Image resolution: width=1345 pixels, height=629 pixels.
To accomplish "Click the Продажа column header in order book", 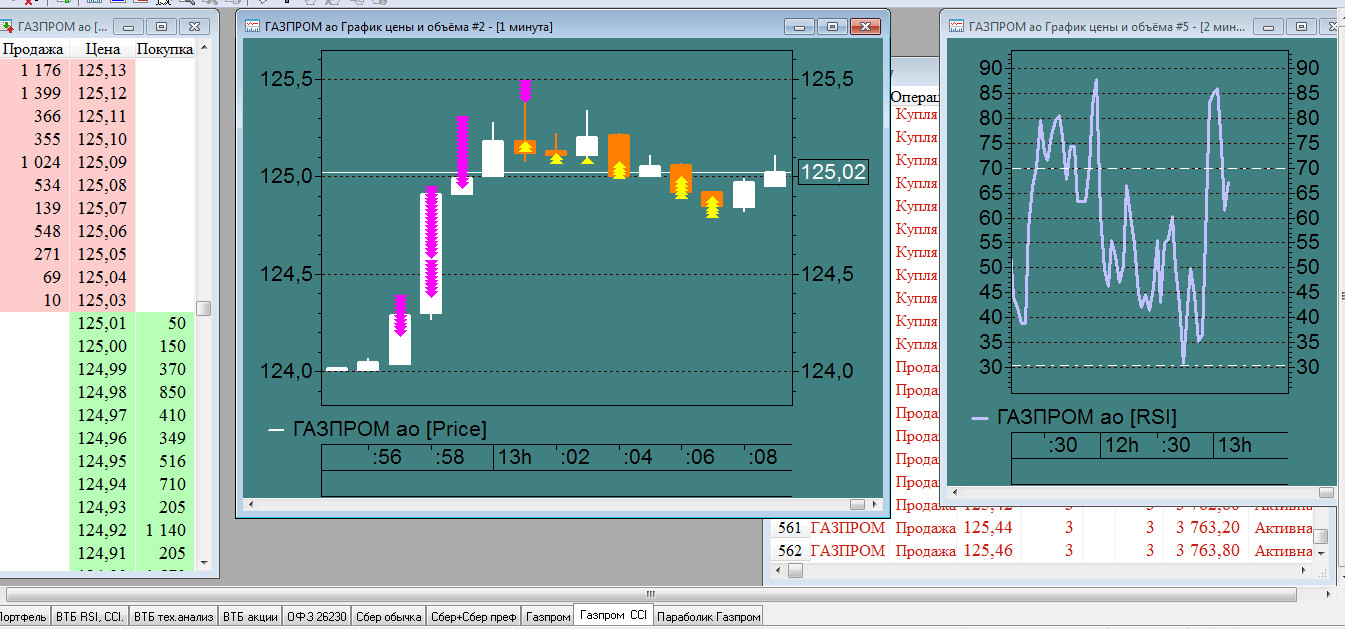I will point(34,48).
